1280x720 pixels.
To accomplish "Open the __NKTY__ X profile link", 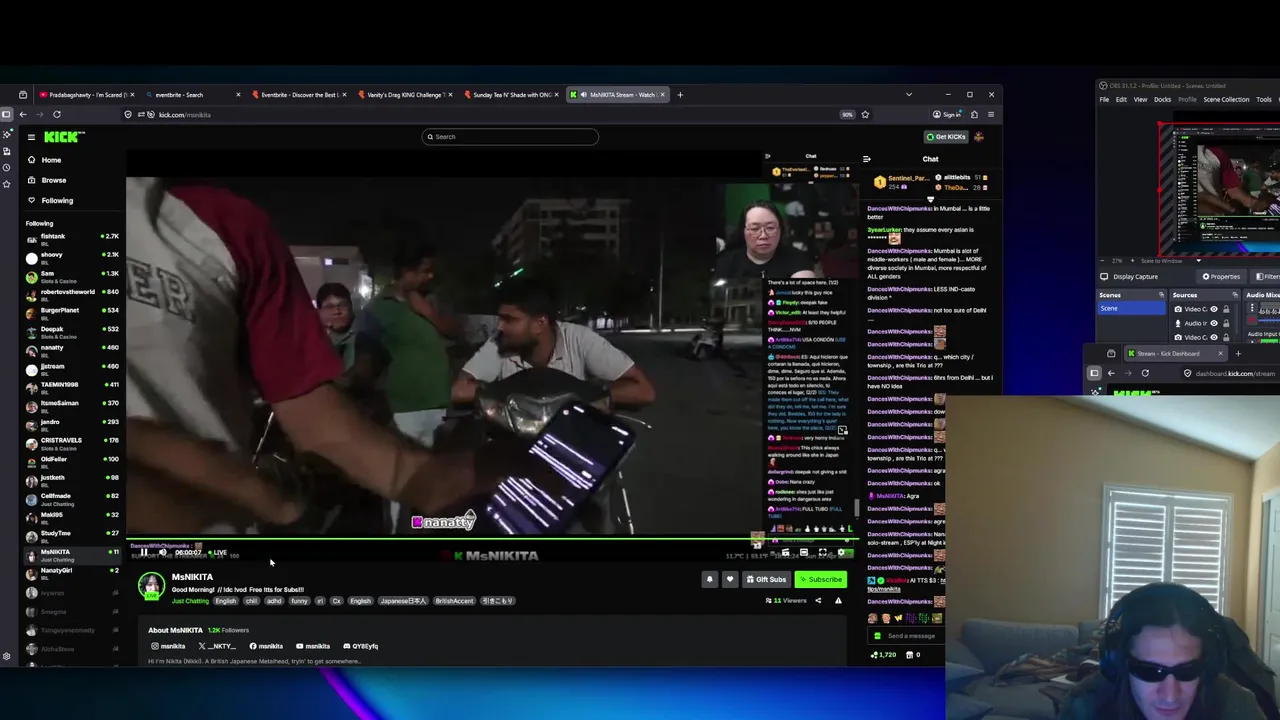I will click(217, 646).
